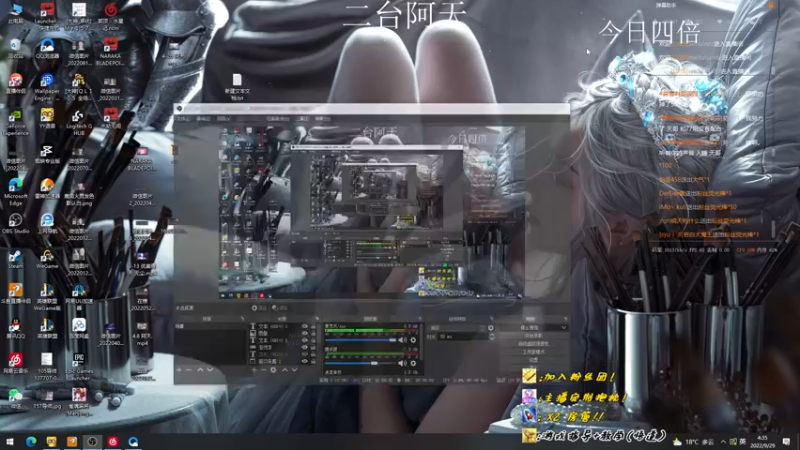The width and height of the screenshot is (800, 450).
Task: Move selected source down in Sources panel
Action: pyautogui.click(x=294, y=370)
